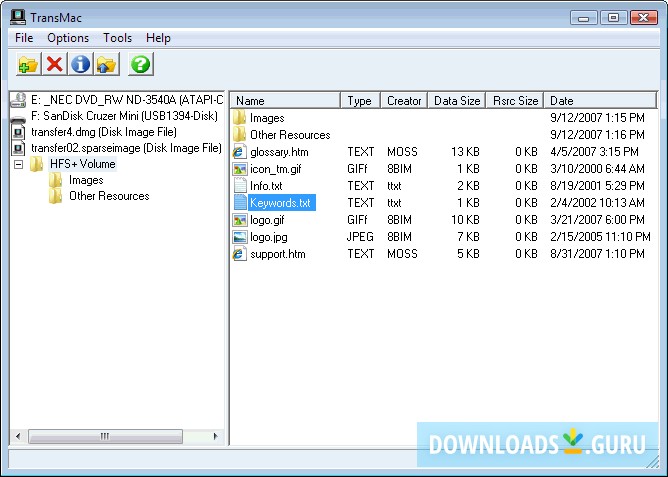Click Images folder icon in tree pane

(55, 180)
